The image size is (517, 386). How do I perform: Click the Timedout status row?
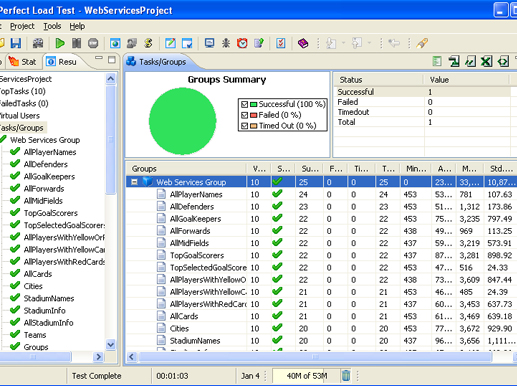(423, 112)
